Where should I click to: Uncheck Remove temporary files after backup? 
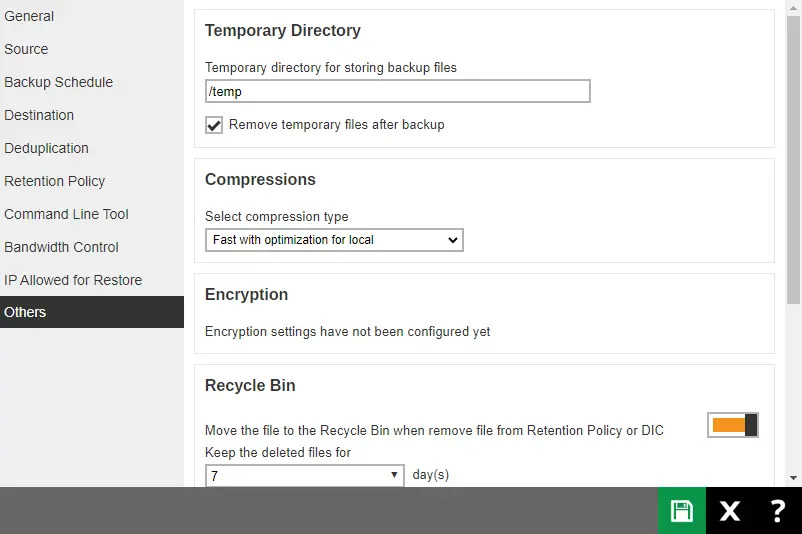(x=214, y=125)
